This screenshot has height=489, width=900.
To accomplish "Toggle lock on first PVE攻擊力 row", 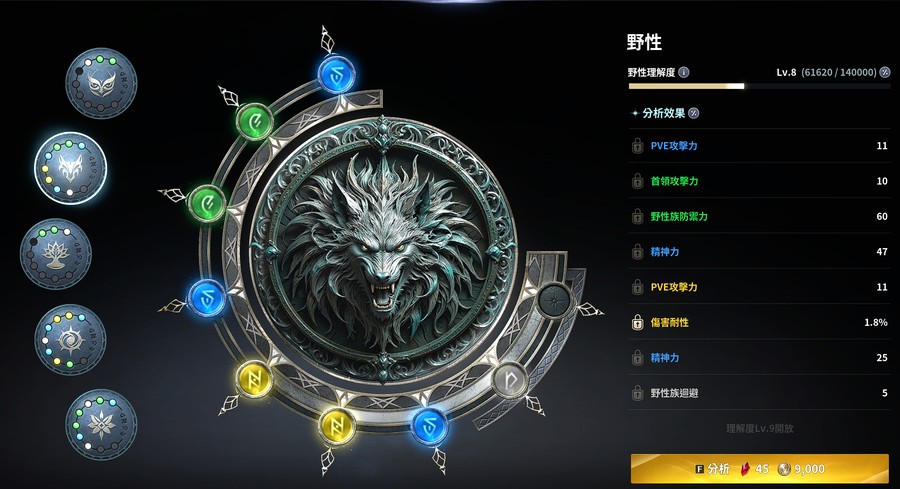I will (637, 146).
